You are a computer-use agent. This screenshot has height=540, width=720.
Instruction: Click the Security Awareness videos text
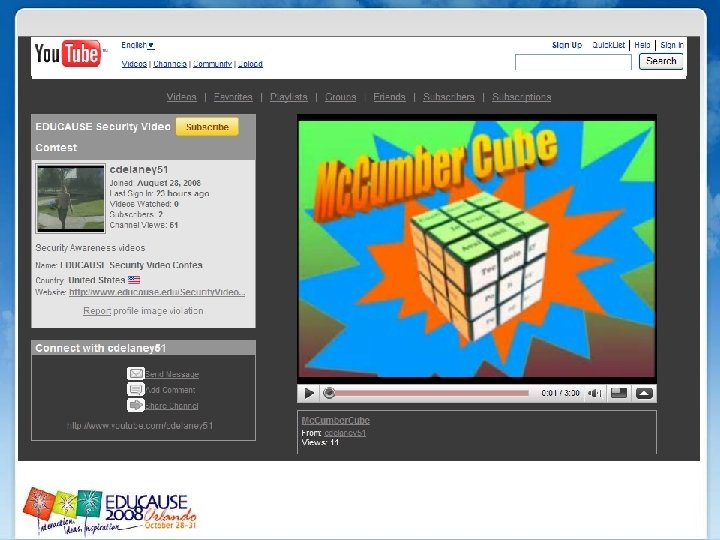click(90, 248)
